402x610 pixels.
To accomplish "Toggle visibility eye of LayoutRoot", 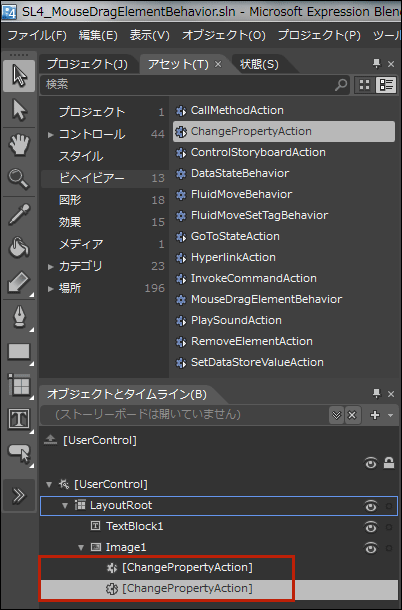I will pos(370,506).
